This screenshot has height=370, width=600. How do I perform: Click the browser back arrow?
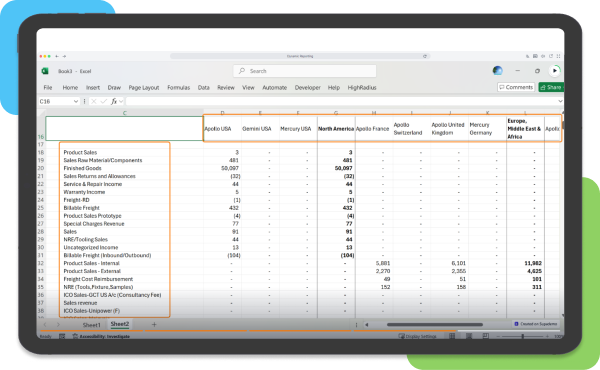point(57,56)
